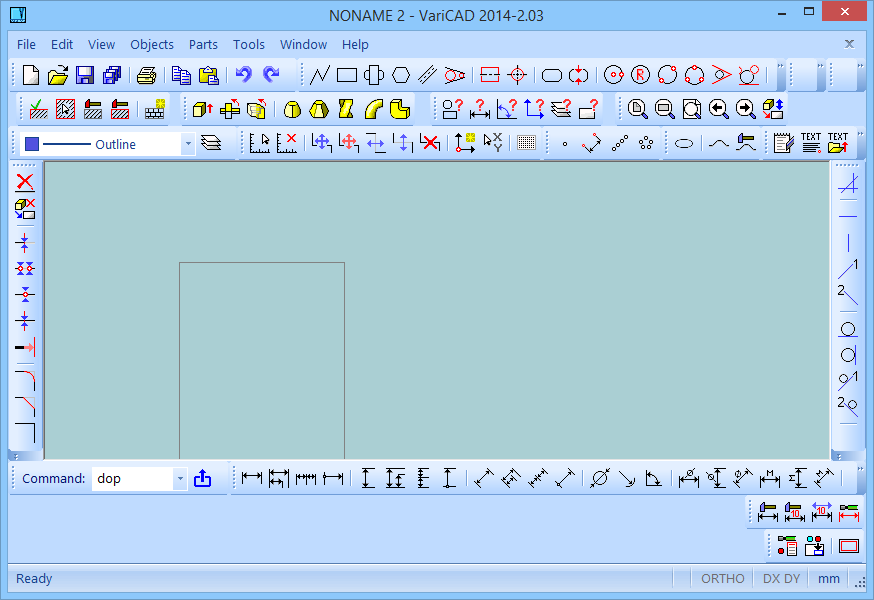Select the circle tool on right toolbar
The width and height of the screenshot is (874, 600).
pyautogui.click(x=848, y=329)
